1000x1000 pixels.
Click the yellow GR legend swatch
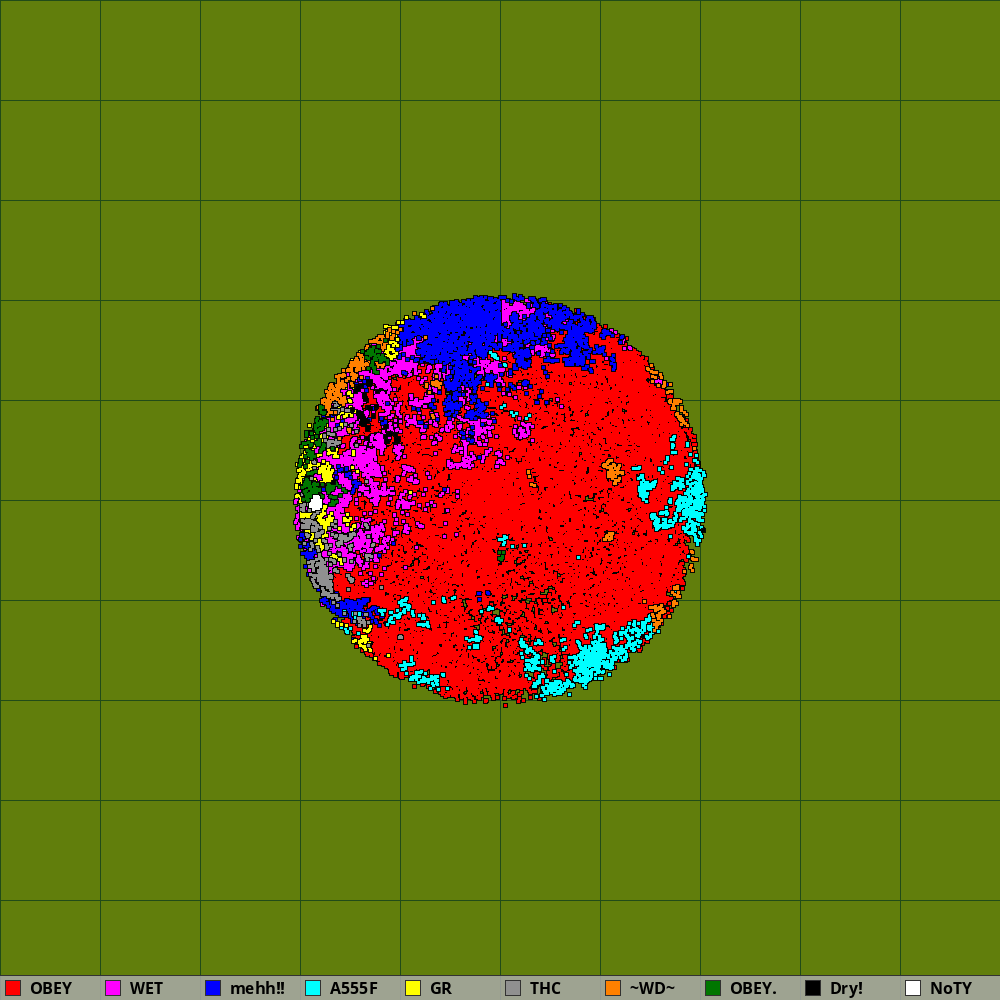coord(413,988)
